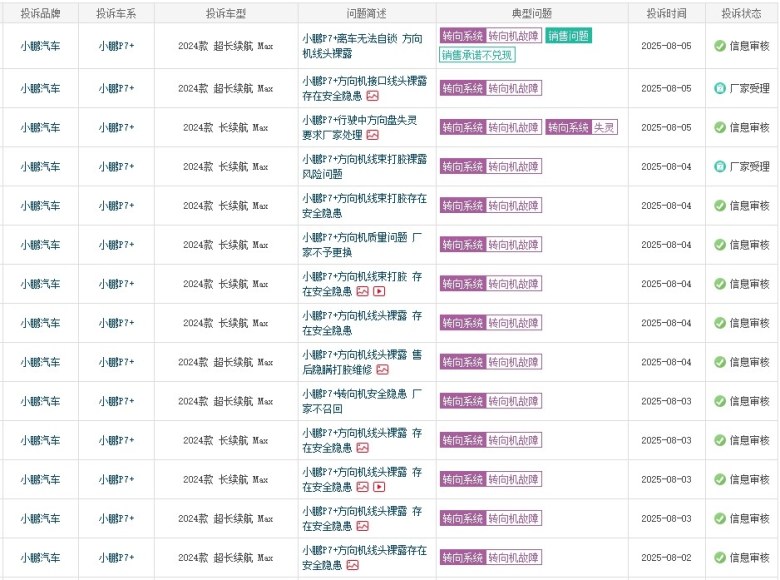Open complaint 方向机线束打胶裸露风险问题
The width and height of the screenshot is (780, 580).
point(365,166)
